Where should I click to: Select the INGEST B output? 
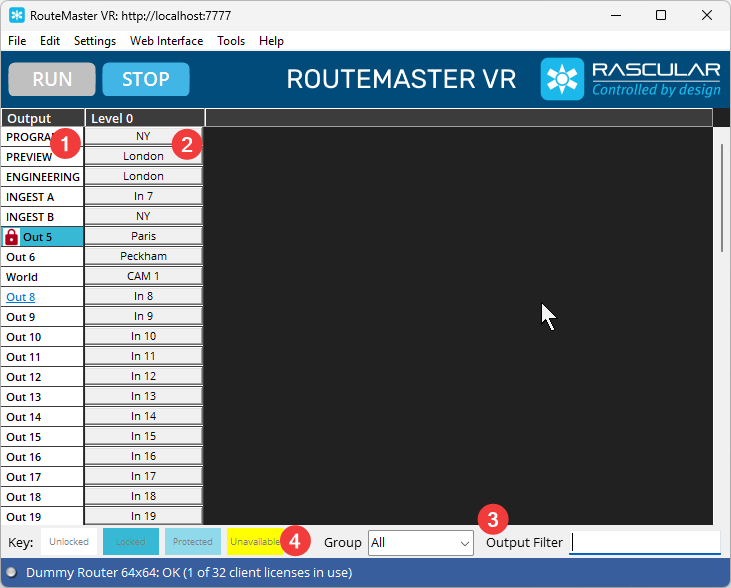pyautogui.click(x=42, y=217)
